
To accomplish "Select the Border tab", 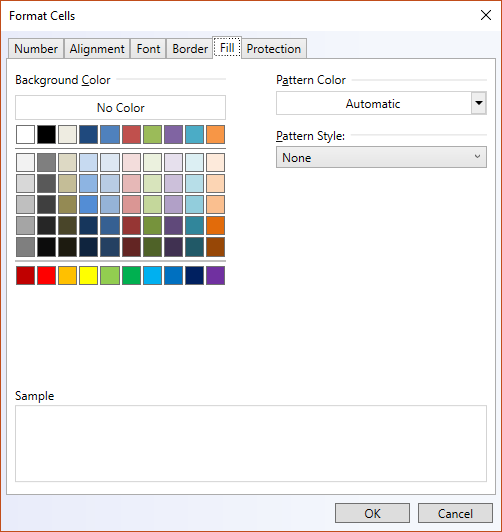I will coord(190,49).
